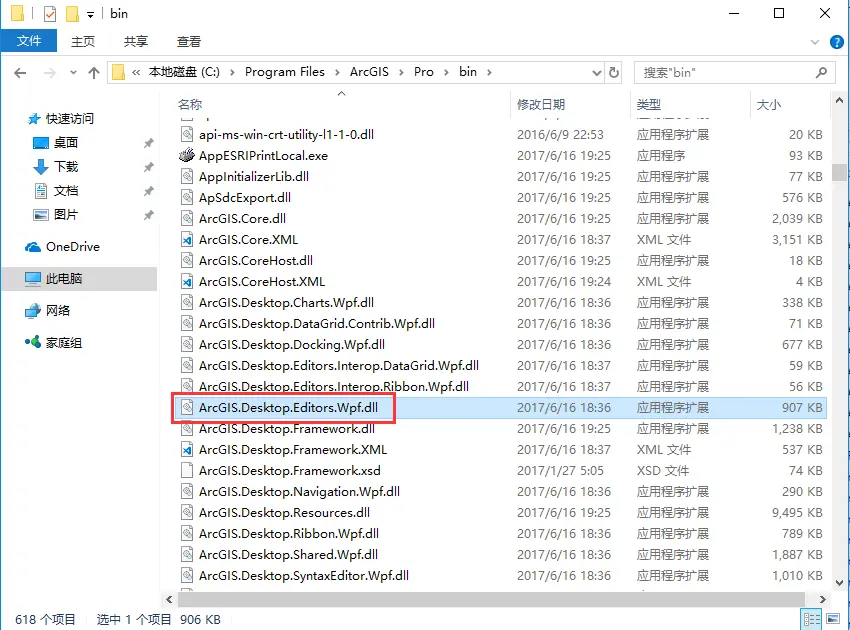Viewport: 850px width, 630px height.
Task: Select file ArcGIS.Core.dll
Action: (x=242, y=218)
